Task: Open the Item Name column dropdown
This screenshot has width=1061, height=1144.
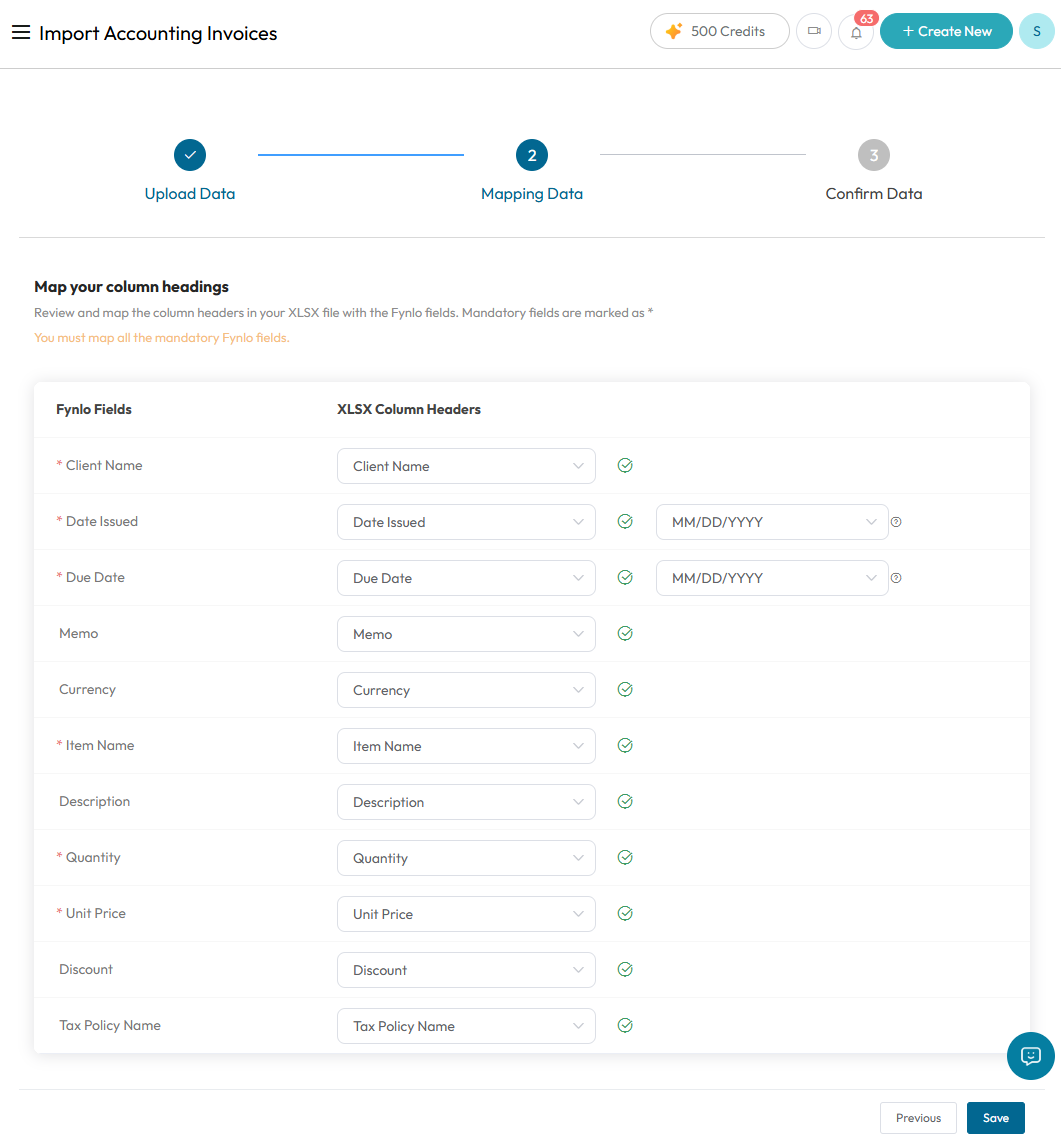Action: coord(466,746)
